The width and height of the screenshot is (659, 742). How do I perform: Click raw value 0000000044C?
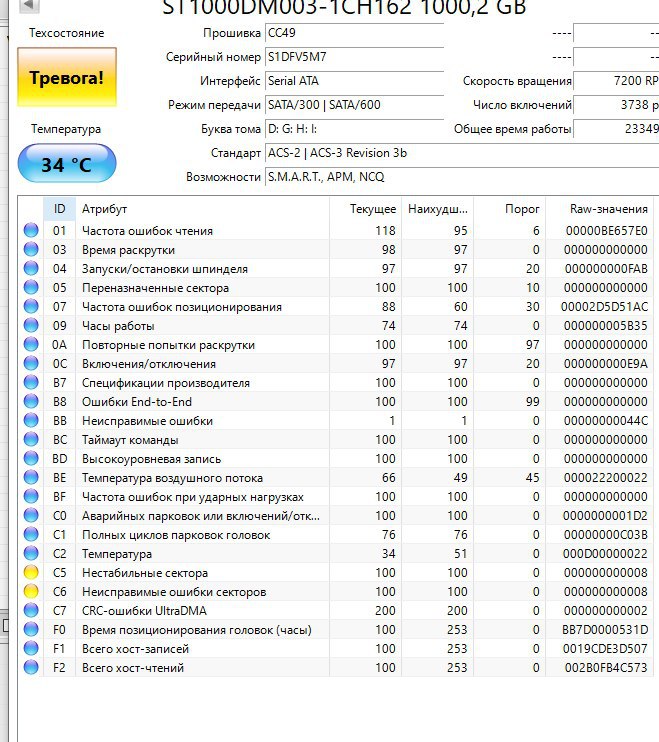[606, 420]
